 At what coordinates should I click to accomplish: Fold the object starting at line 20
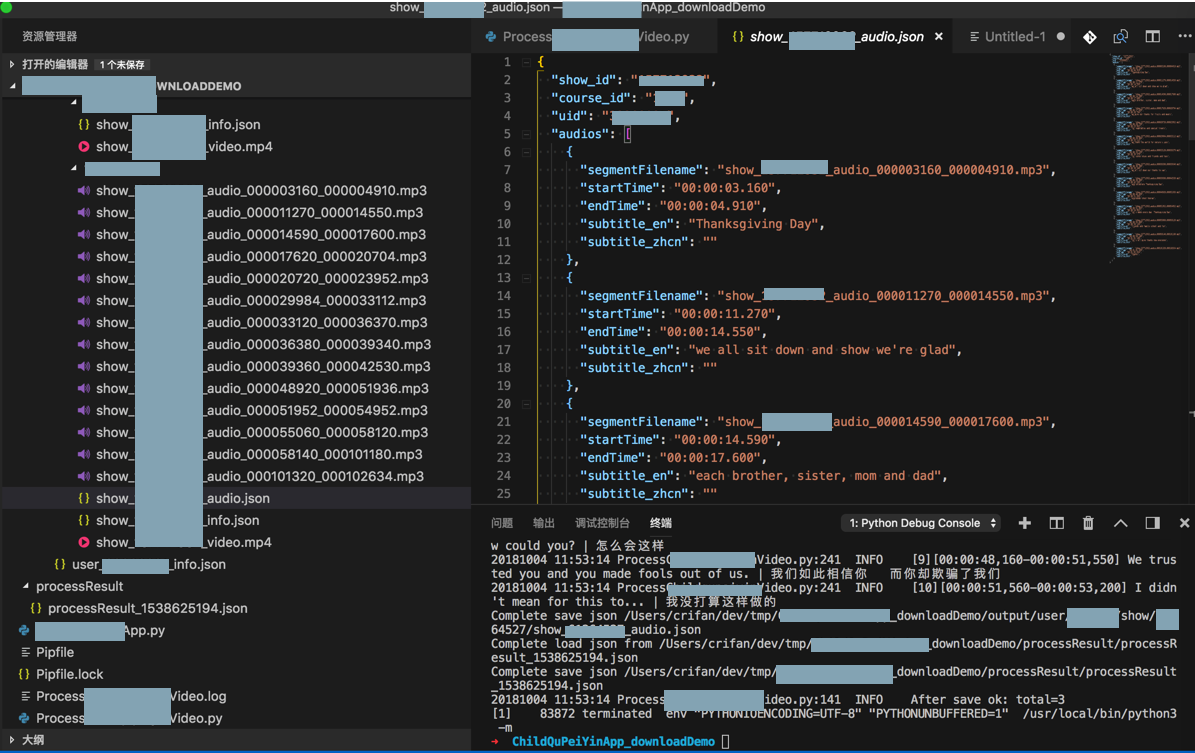coord(526,404)
